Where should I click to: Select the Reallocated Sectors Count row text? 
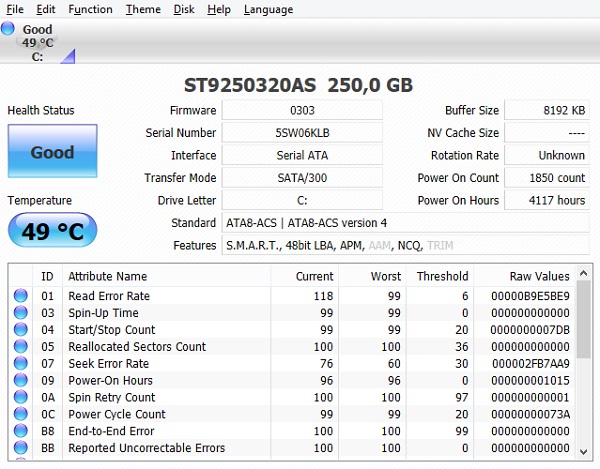click(x=137, y=346)
